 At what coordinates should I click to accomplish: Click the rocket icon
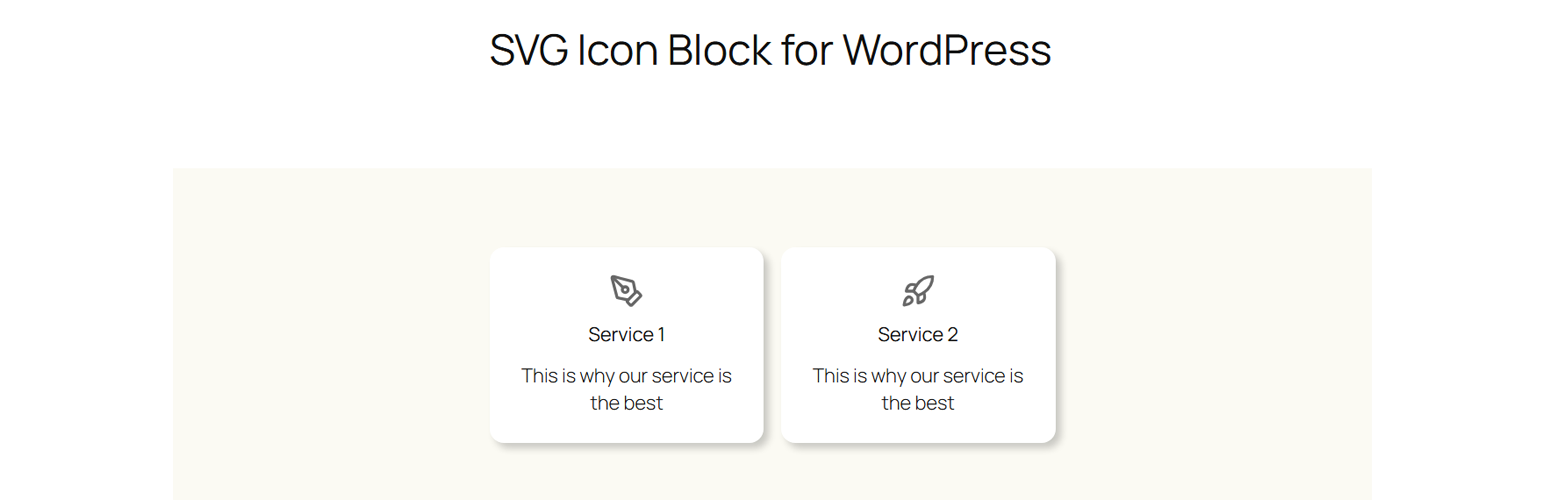click(918, 291)
